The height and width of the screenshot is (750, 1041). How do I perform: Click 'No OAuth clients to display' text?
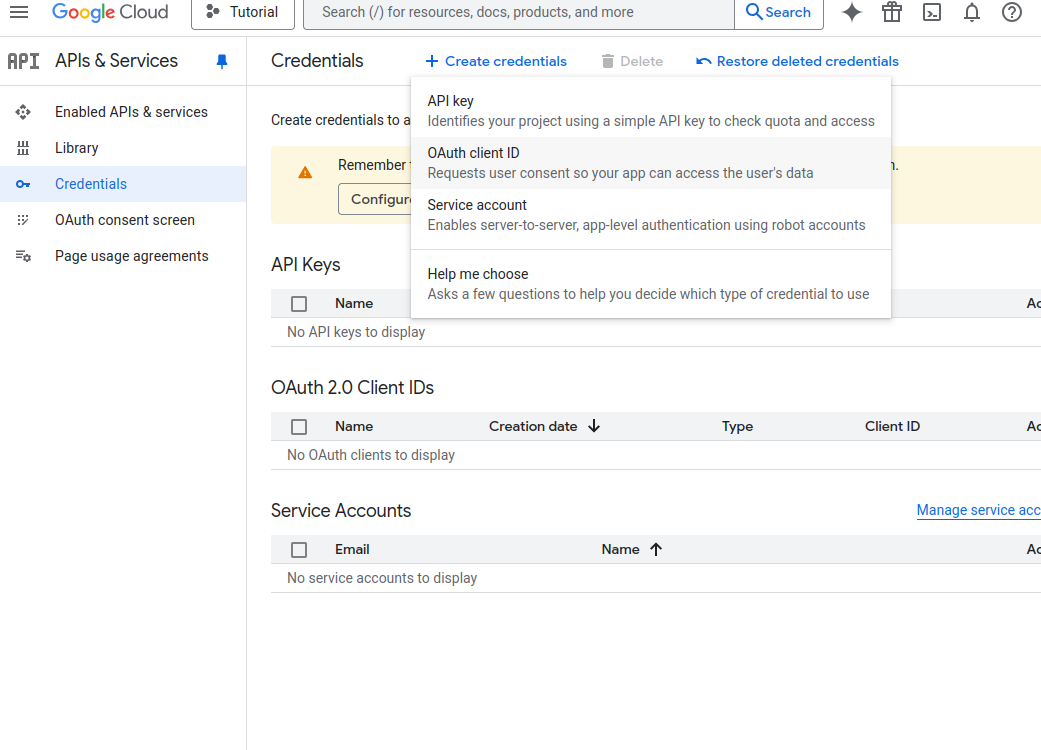(x=370, y=455)
